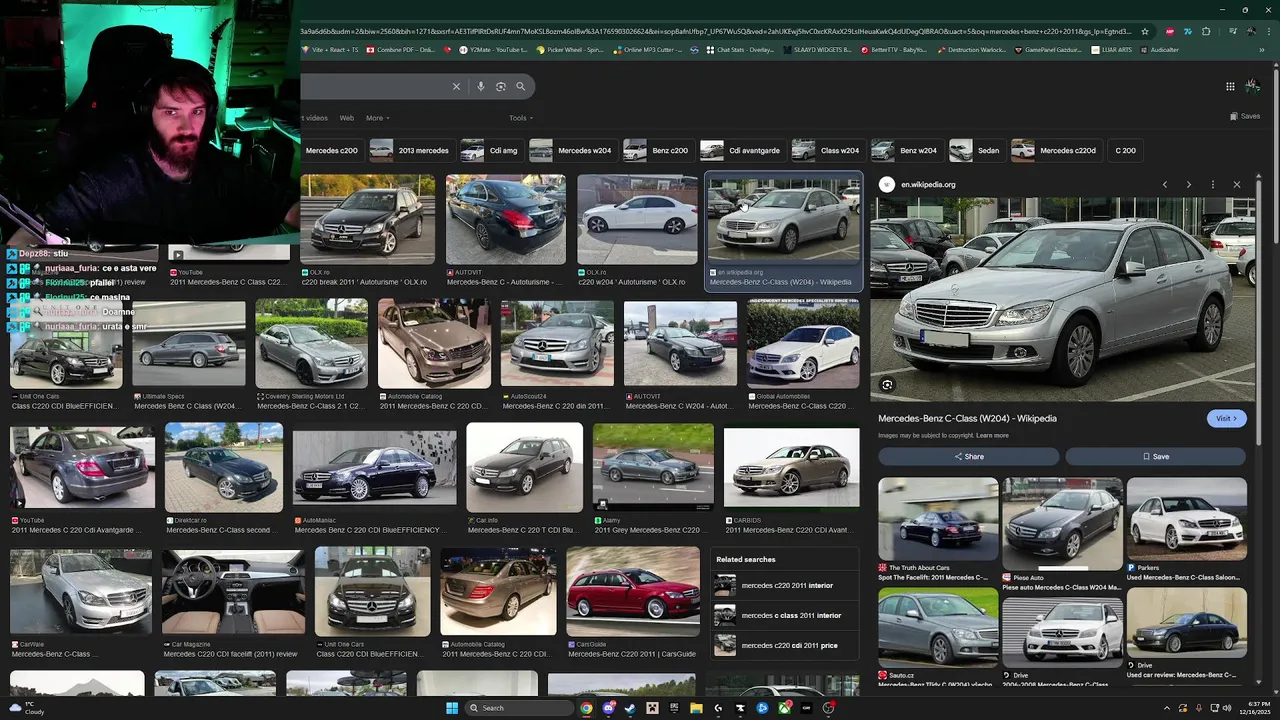Save the previewed Mercedes image
This screenshot has width=1280, height=720.
pos(1155,456)
